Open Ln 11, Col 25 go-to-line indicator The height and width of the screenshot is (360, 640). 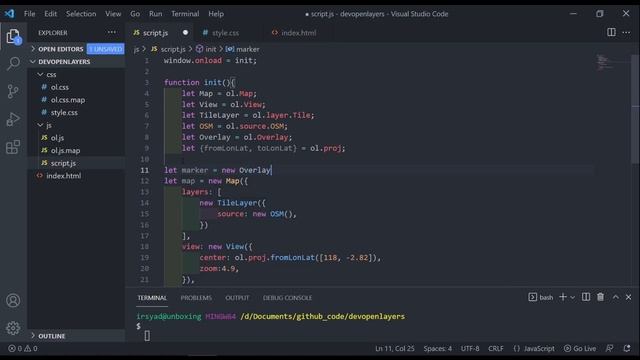coord(394,348)
